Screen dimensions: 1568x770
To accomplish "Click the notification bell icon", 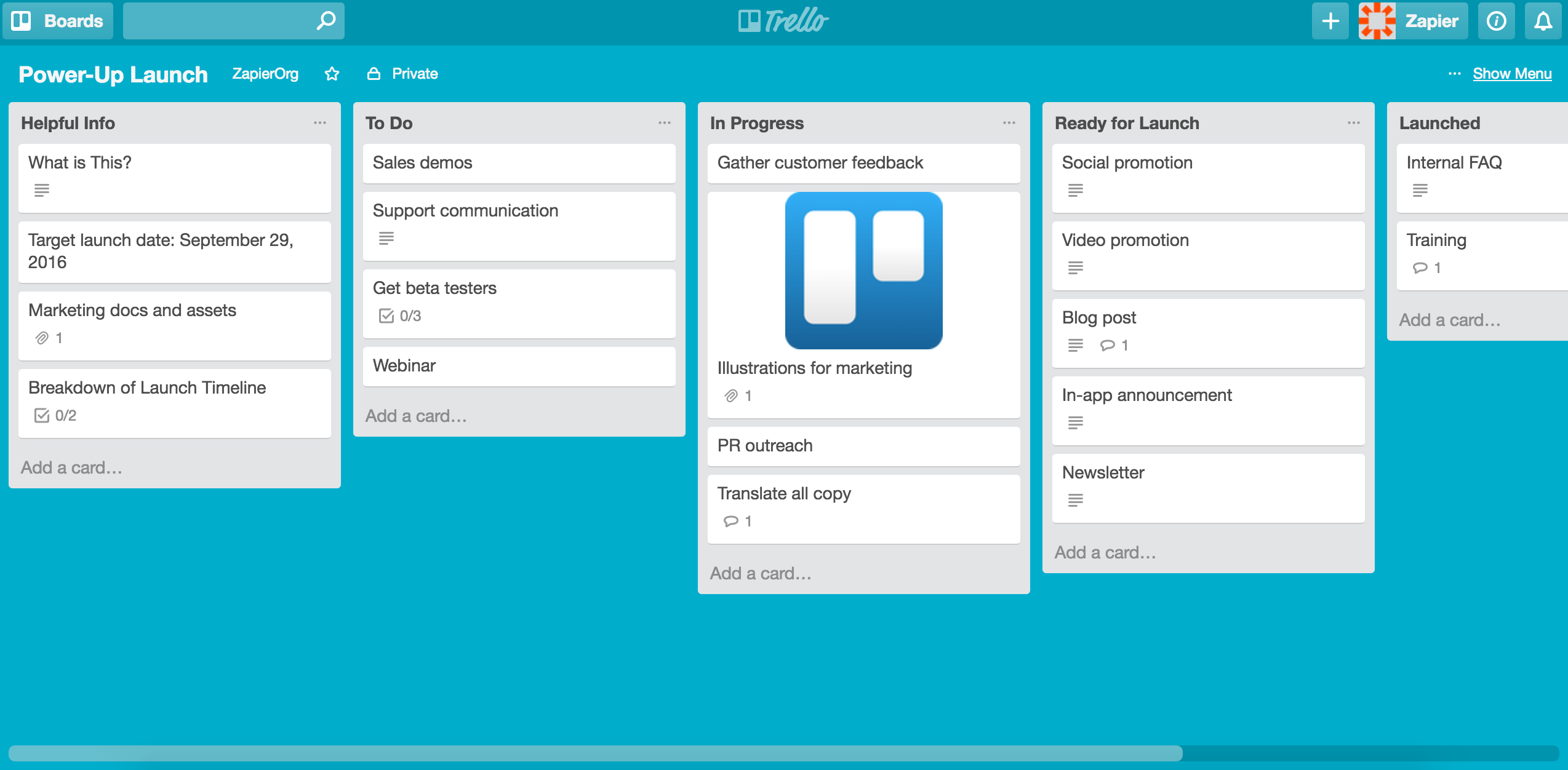I will coord(1543,19).
